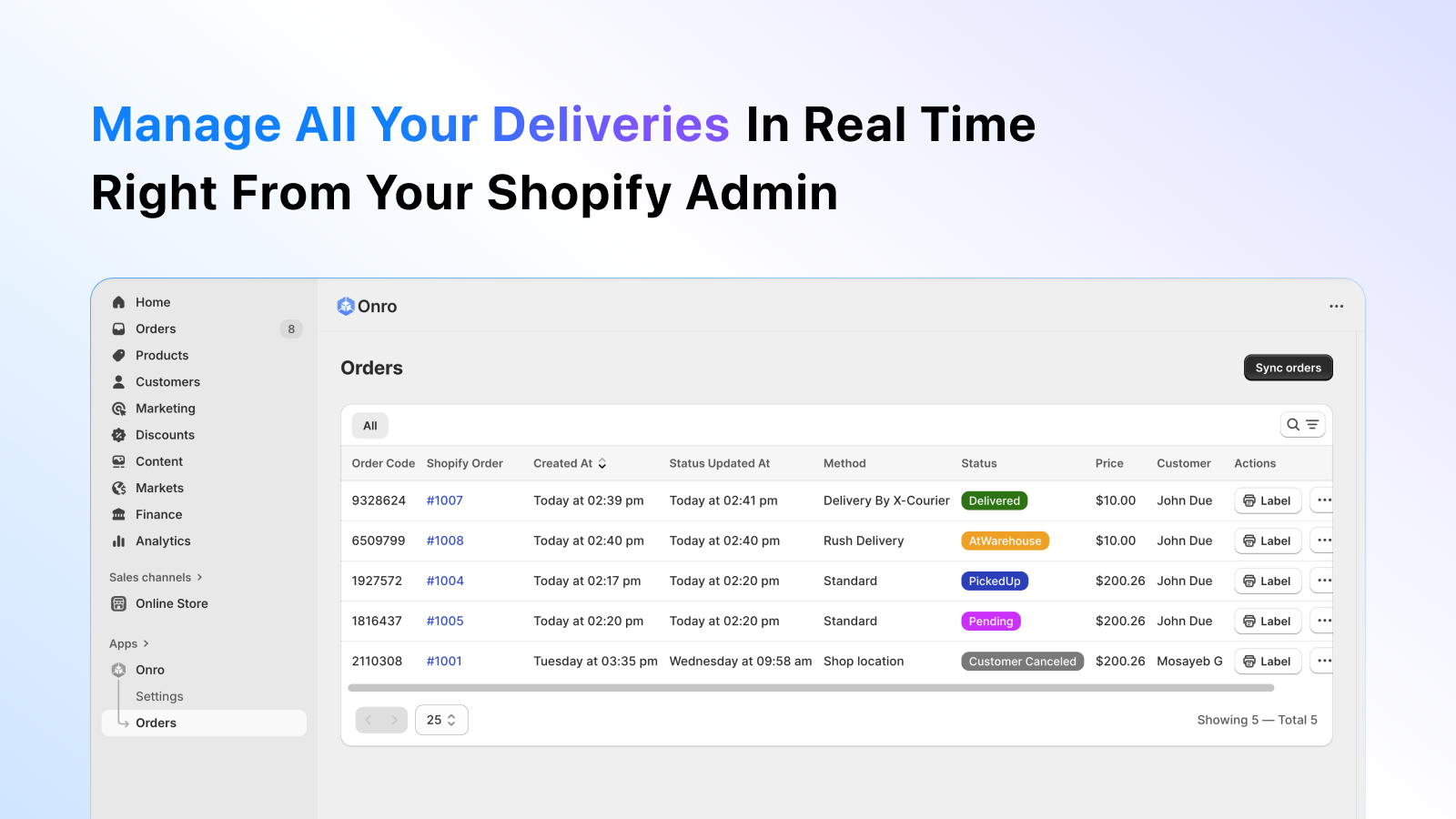Open Onro Settings in the sidebar
The image size is (1456, 819).
pyautogui.click(x=159, y=696)
